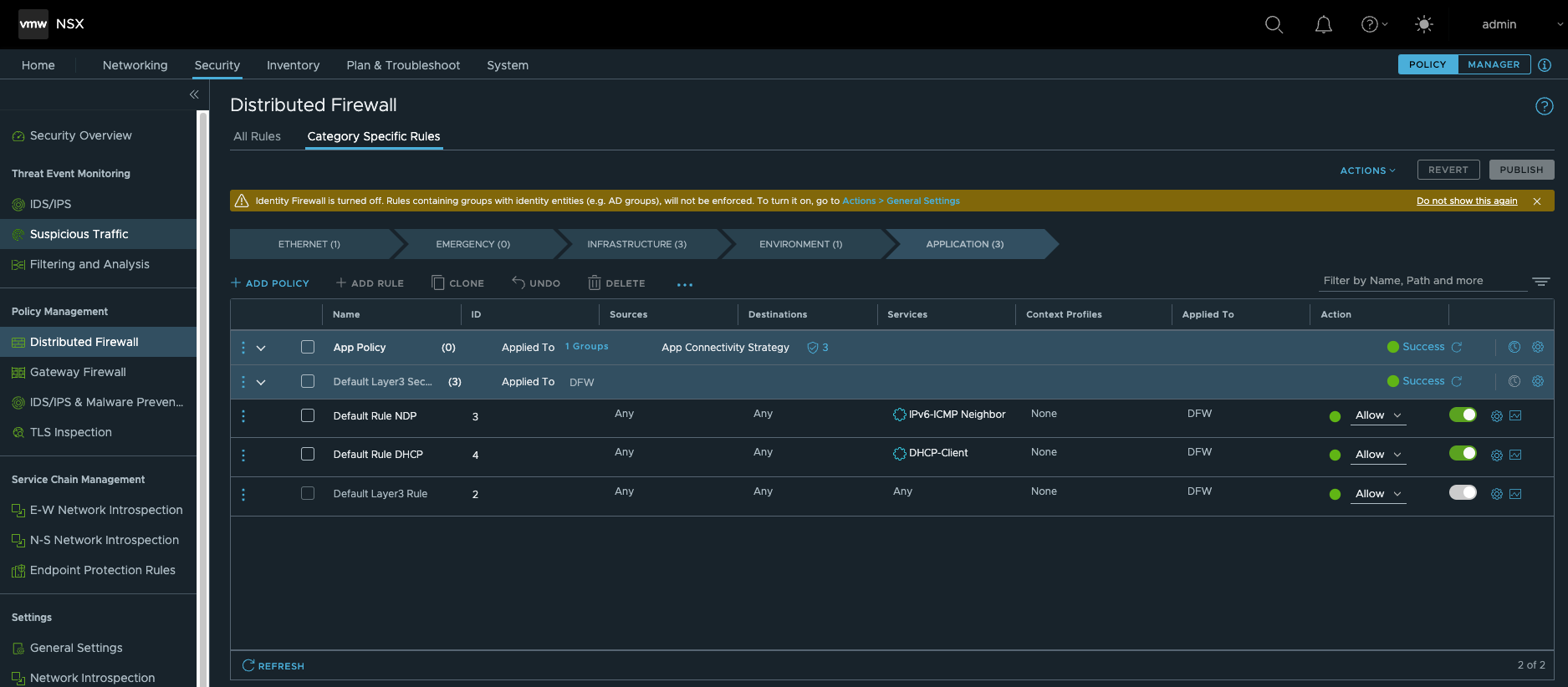Image resolution: width=1568 pixels, height=687 pixels.
Task: Close the Identity Firewall warning banner
Action: click(1537, 201)
